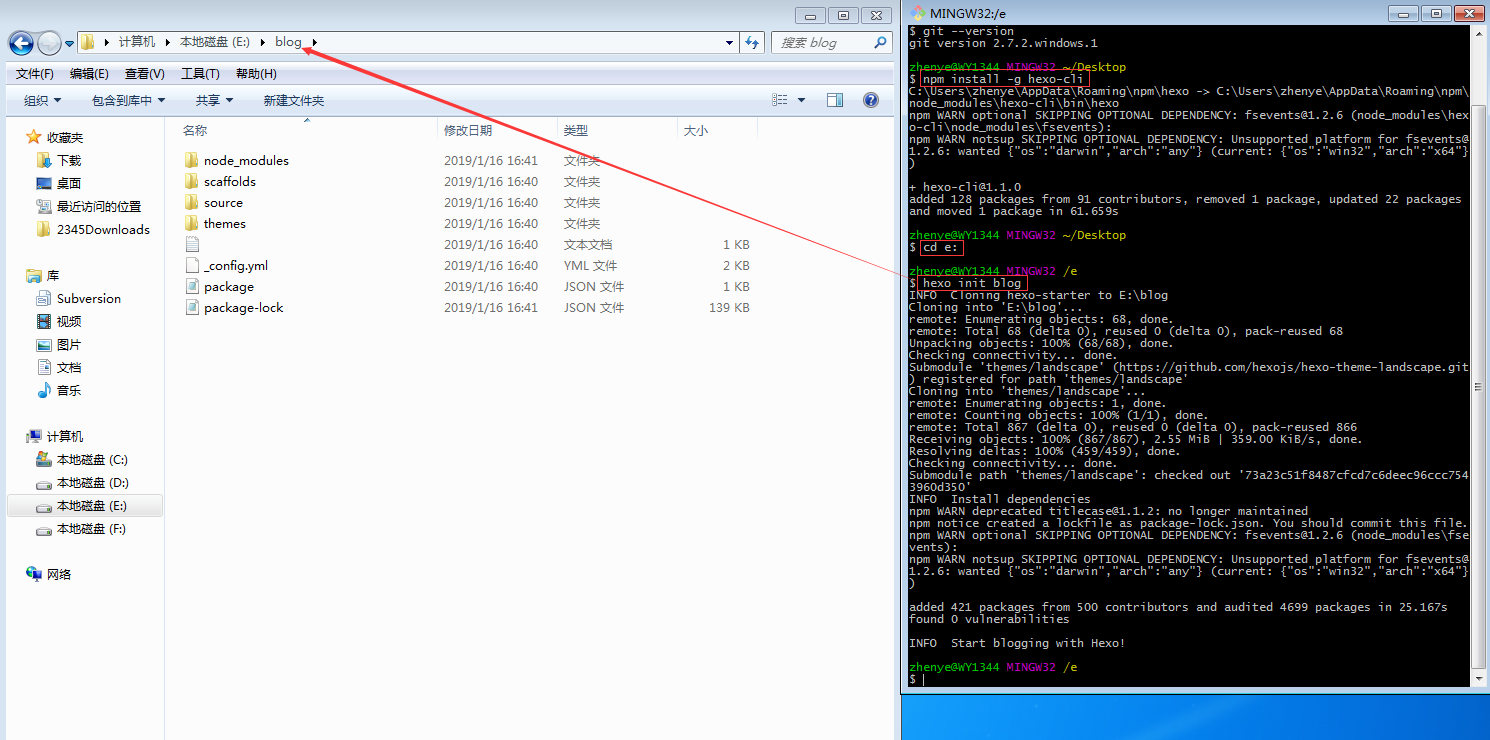
Task: Select the scaffolds folder
Action: click(230, 182)
